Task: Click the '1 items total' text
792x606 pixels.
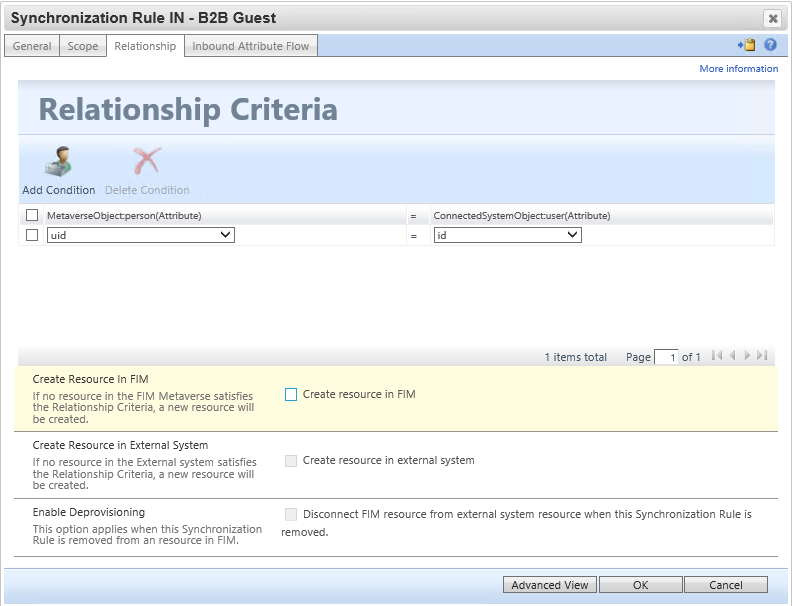Action: 575,357
